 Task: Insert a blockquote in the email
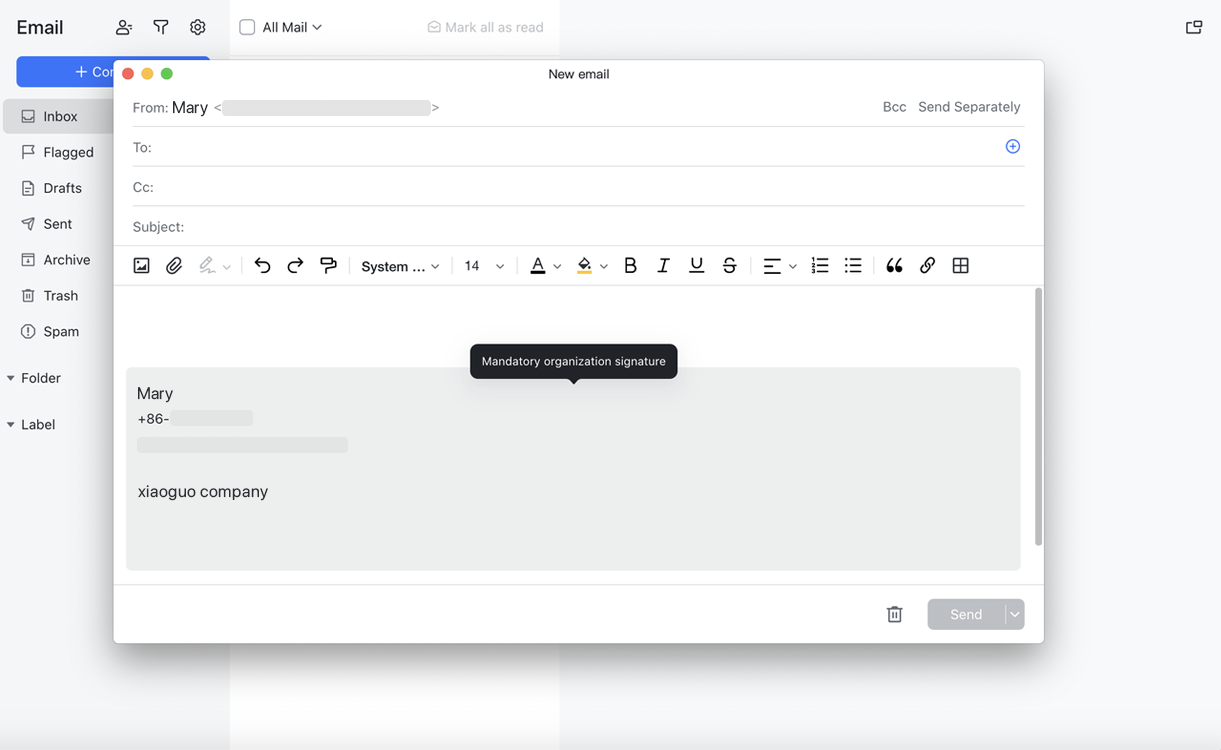pyautogui.click(x=893, y=264)
